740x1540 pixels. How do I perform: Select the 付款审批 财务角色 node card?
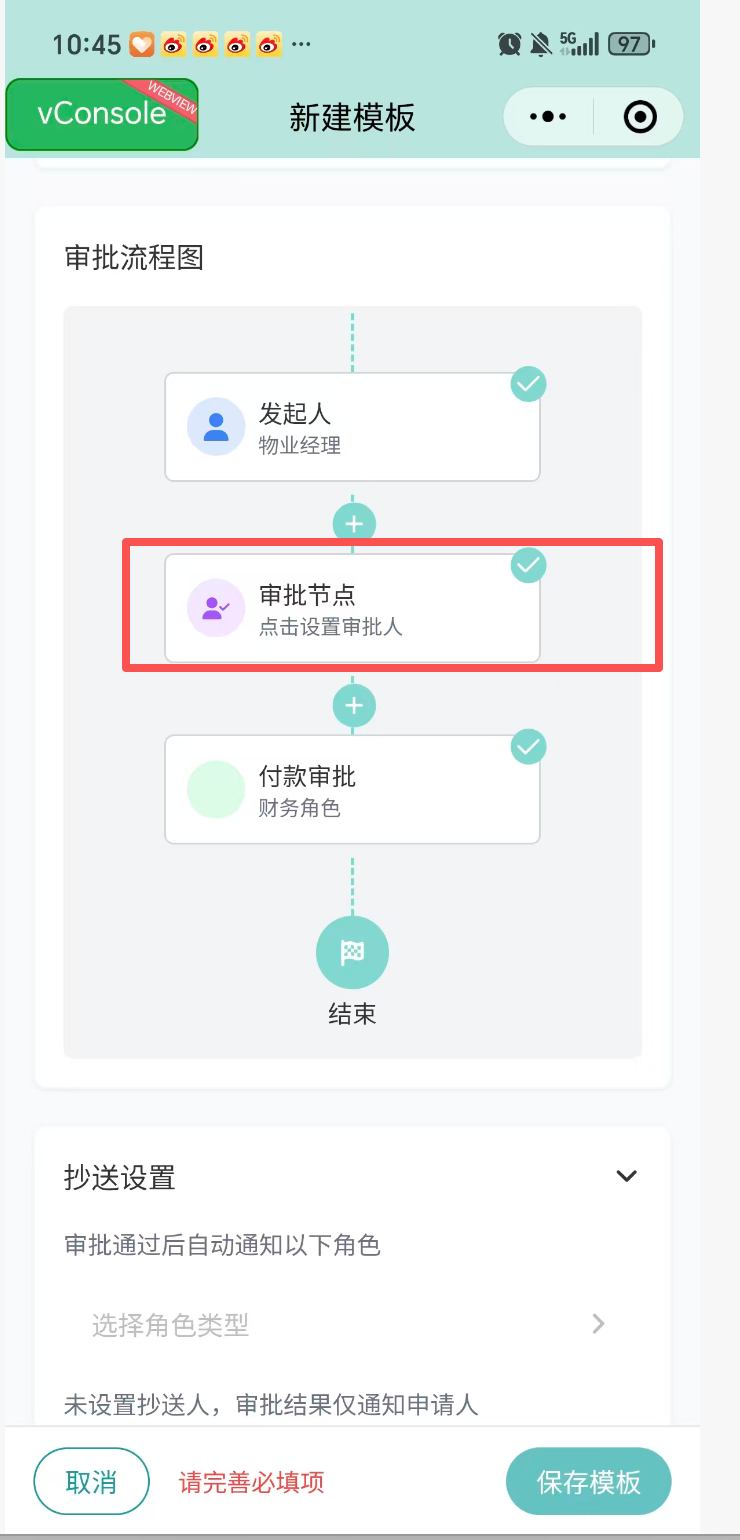tap(352, 789)
